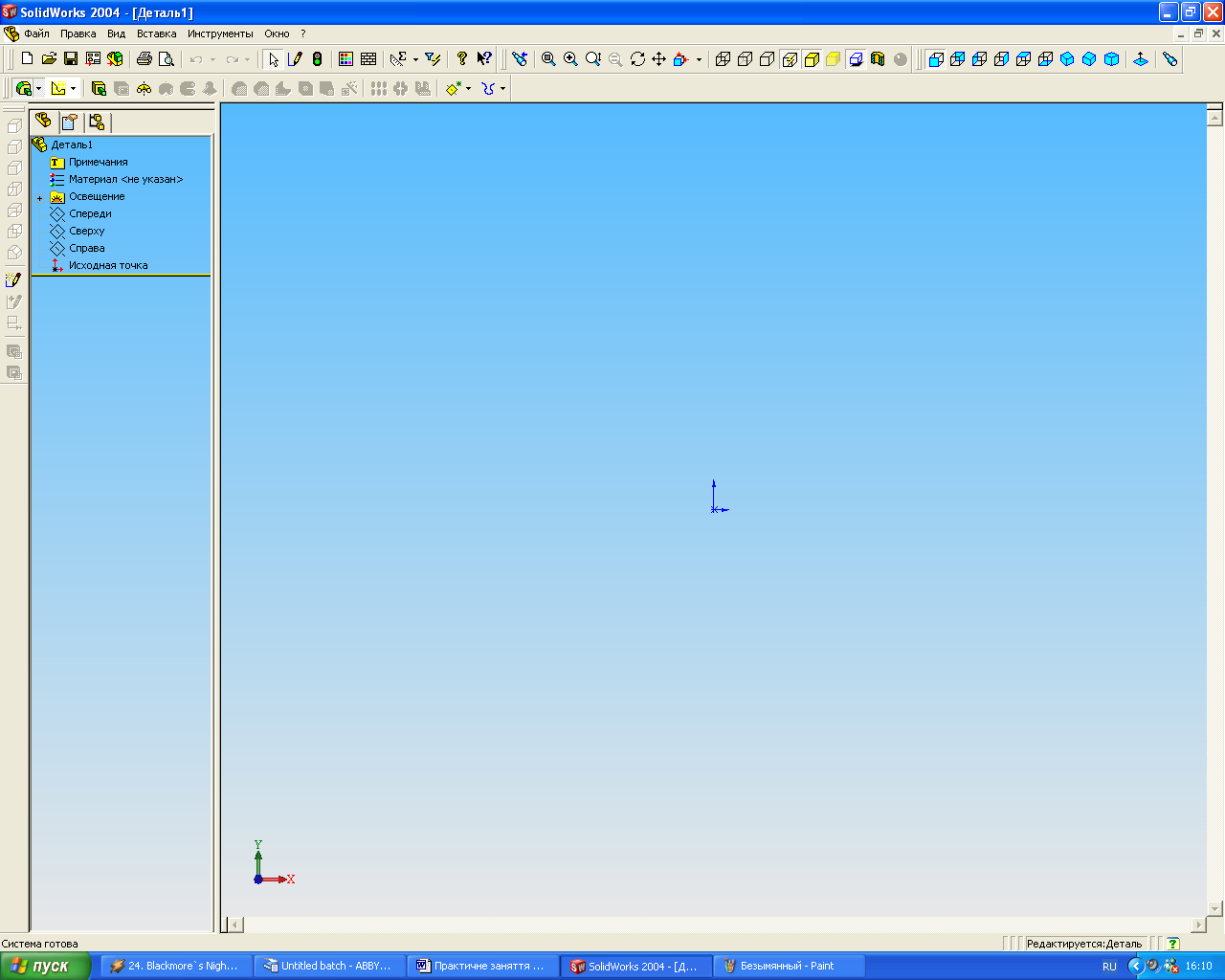
Task: Enable Hidden Lines Removed display mode
Action: click(x=768, y=59)
